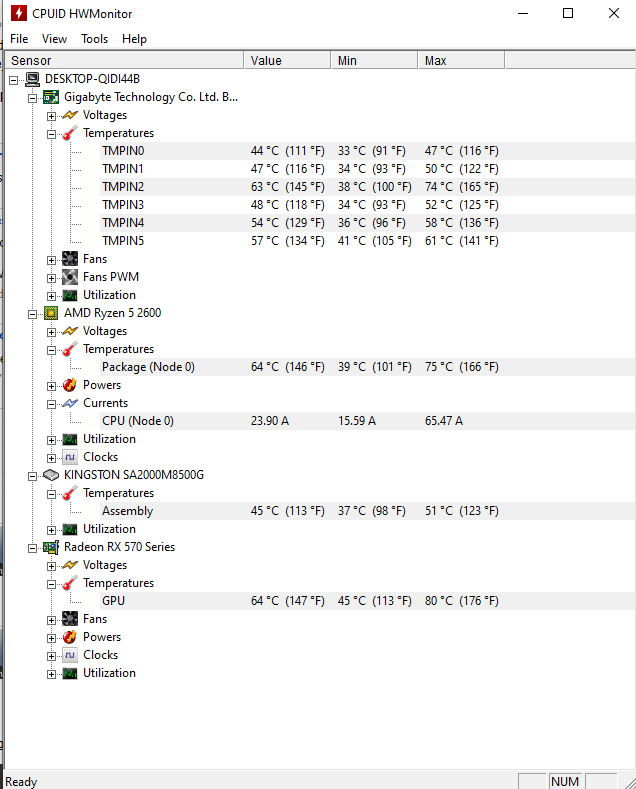
Task: Click the DESKTOP-QIDI44B computer icon
Action: pyautogui.click(x=32, y=79)
